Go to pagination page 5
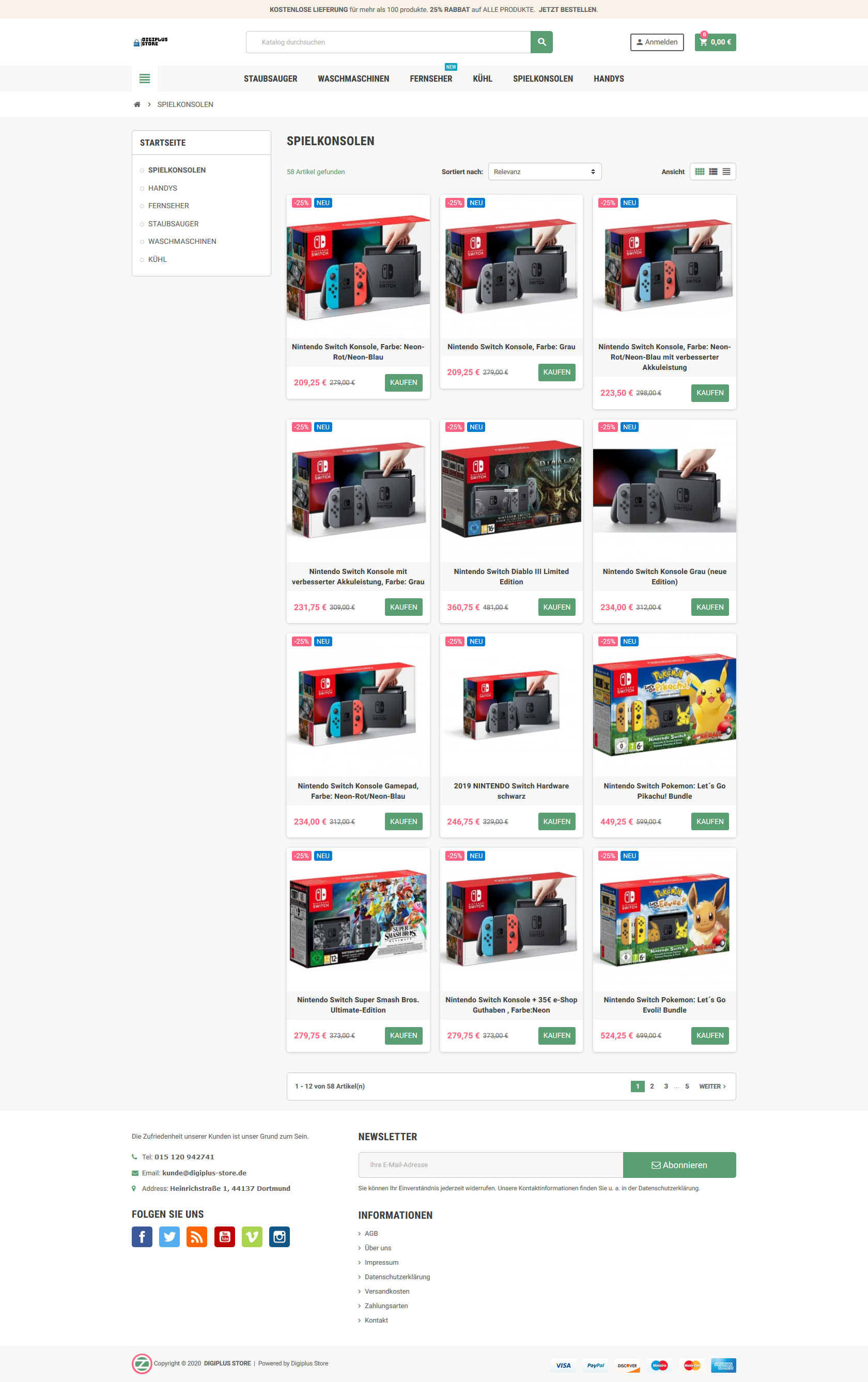Screen dimensions: 868x1382 [x=687, y=1086]
